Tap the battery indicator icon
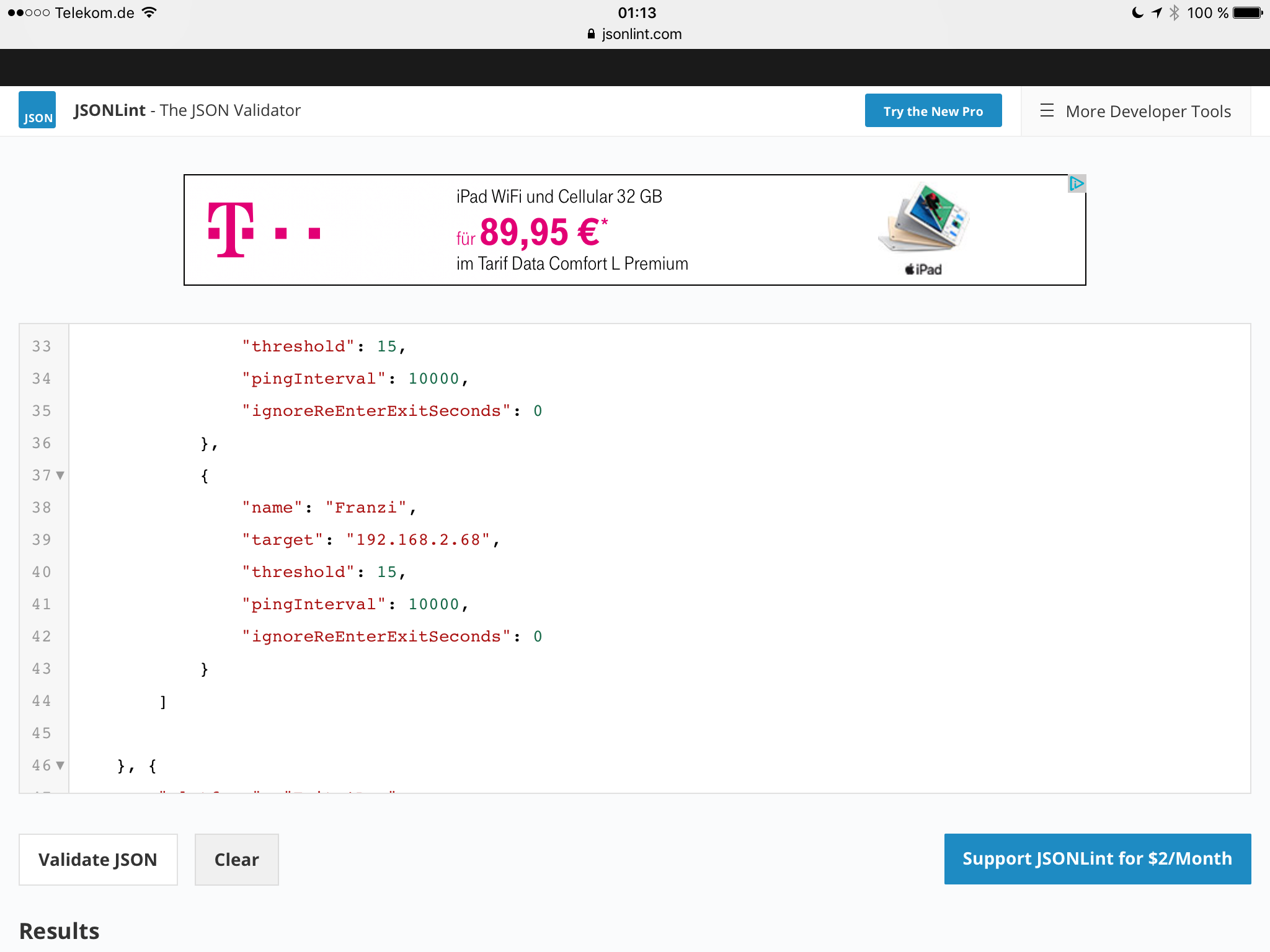This screenshot has height=952, width=1270. [x=1248, y=12]
